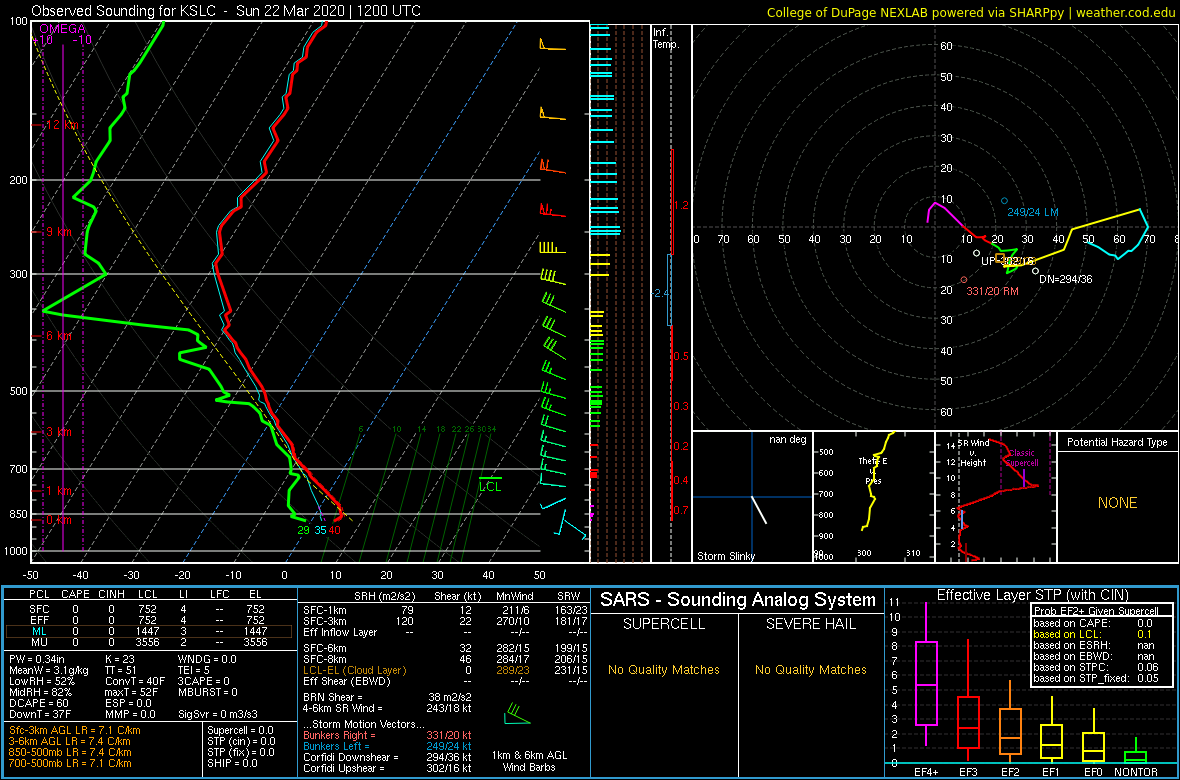Click the Effective Layer STP (with CIN) title

point(1031,596)
